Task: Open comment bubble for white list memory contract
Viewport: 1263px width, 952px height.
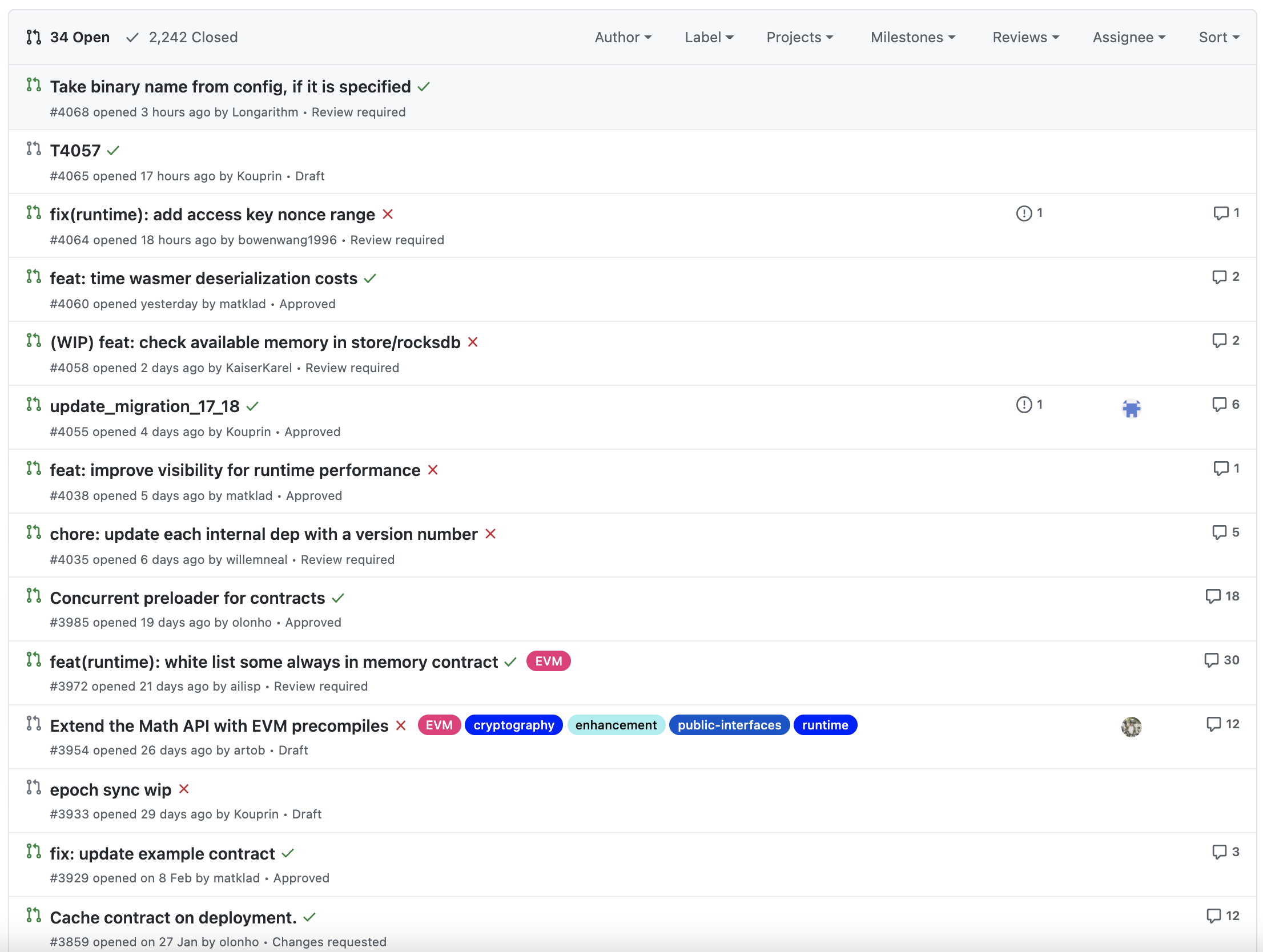Action: tap(1212, 660)
